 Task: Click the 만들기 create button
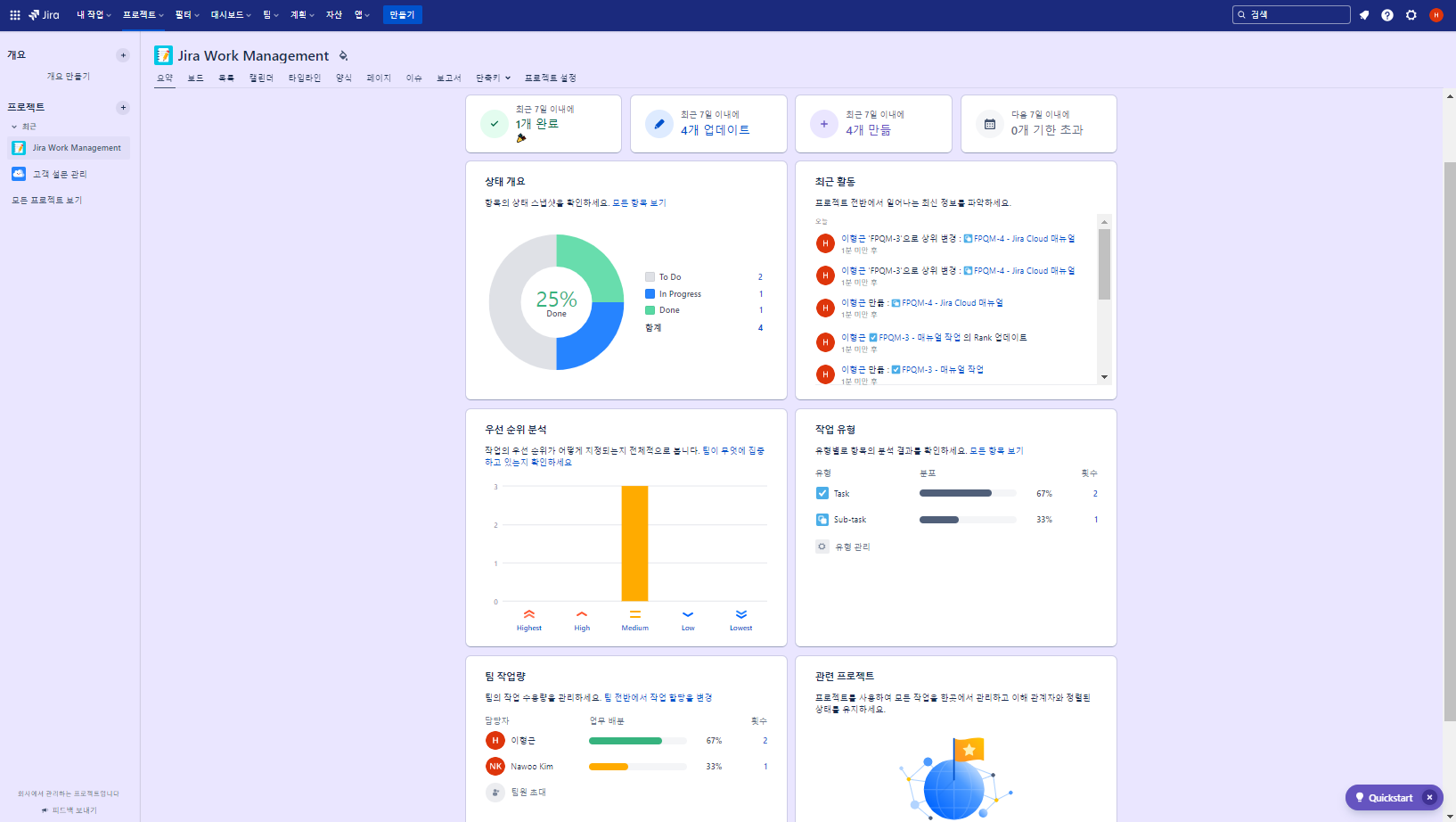(x=402, y=15)
